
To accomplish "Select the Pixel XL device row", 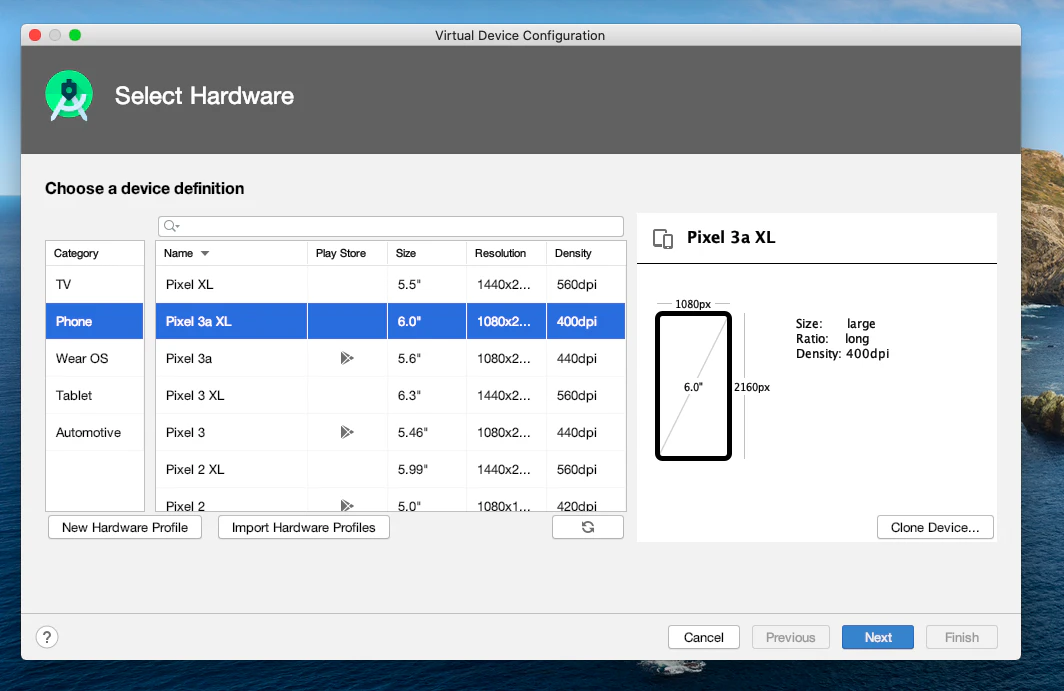I will 391,284.
